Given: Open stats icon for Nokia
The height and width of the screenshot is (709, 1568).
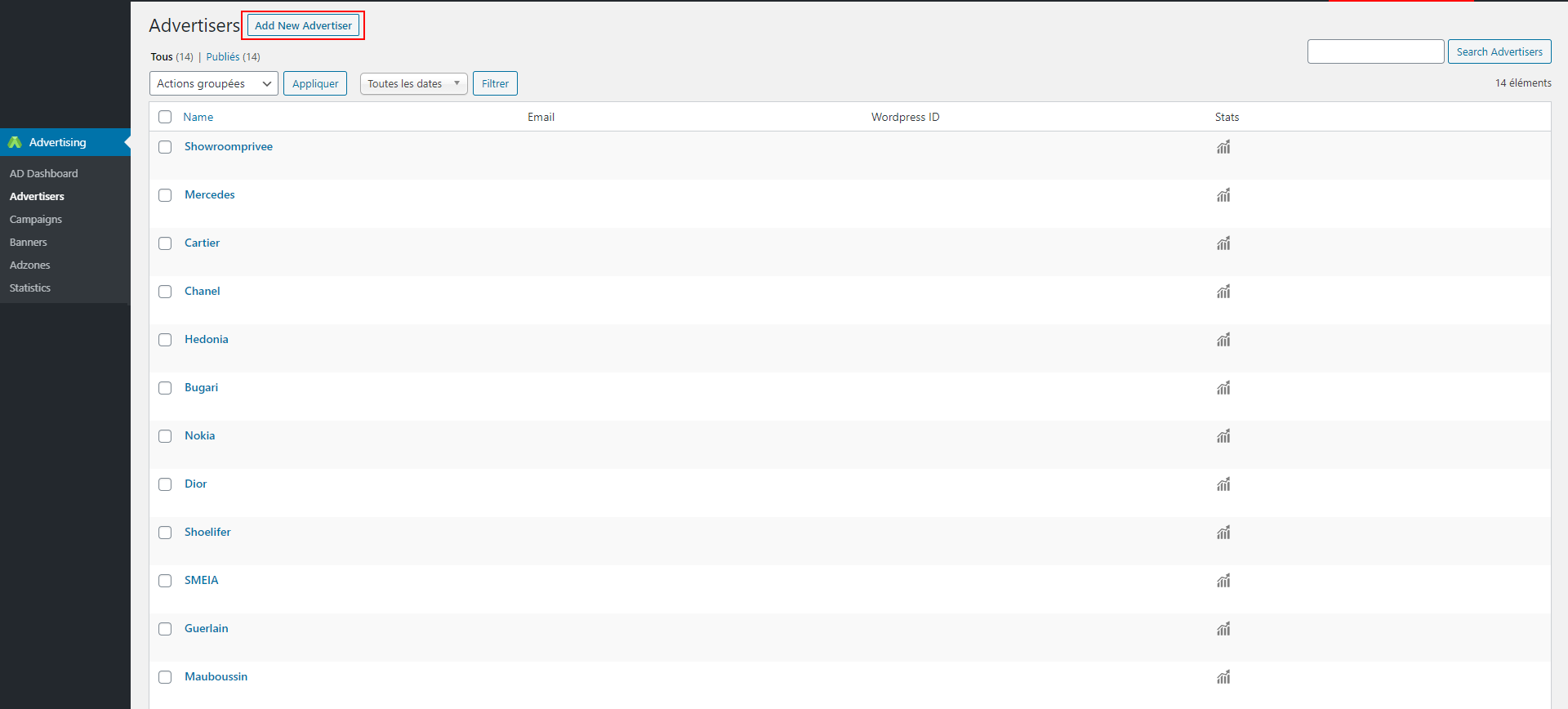Looking at the screenshot, I should 1223,436.
